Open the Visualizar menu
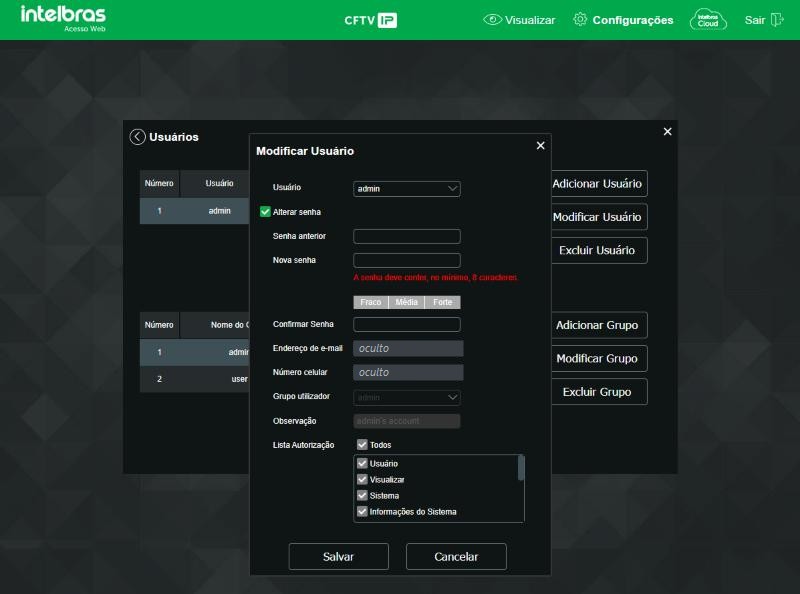 [x=530, y=20]
